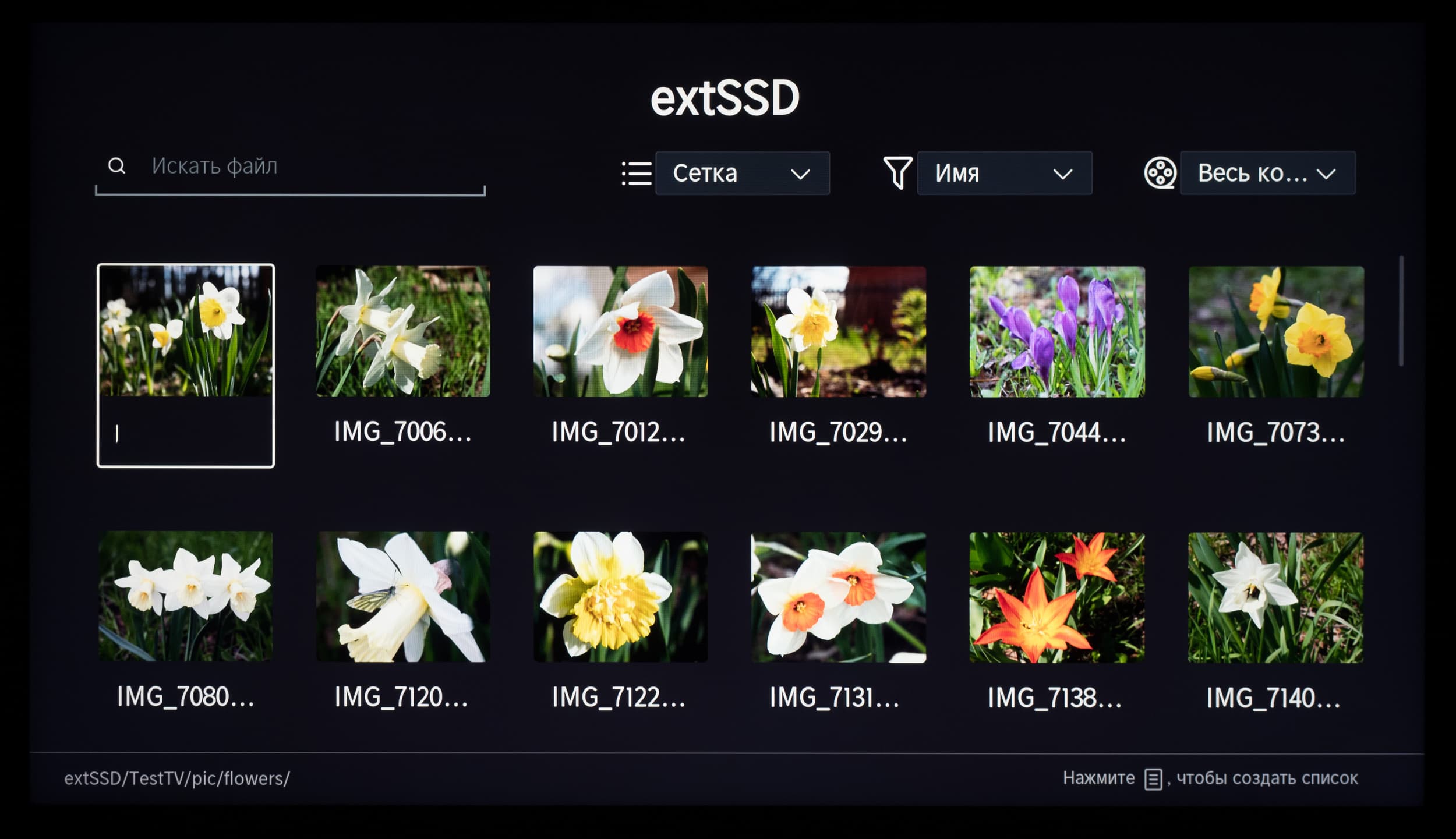Select IMG_7044 purple crocus thumbnail
The width and height of the screenshot is (1456, 839).
pos(1057,331)
